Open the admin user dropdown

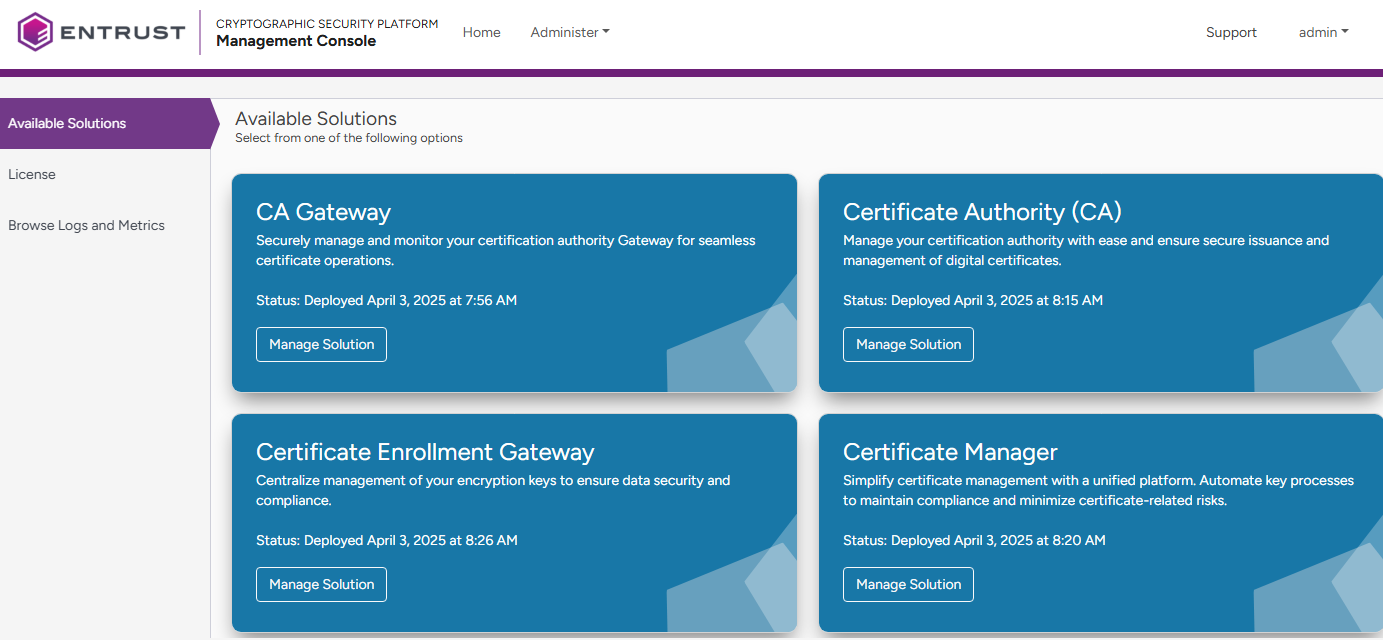pyautogui.click(x=1322, y=32)
